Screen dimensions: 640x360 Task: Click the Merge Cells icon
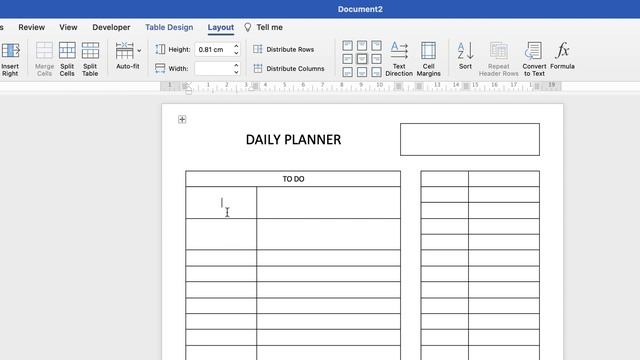click(44, 51)
